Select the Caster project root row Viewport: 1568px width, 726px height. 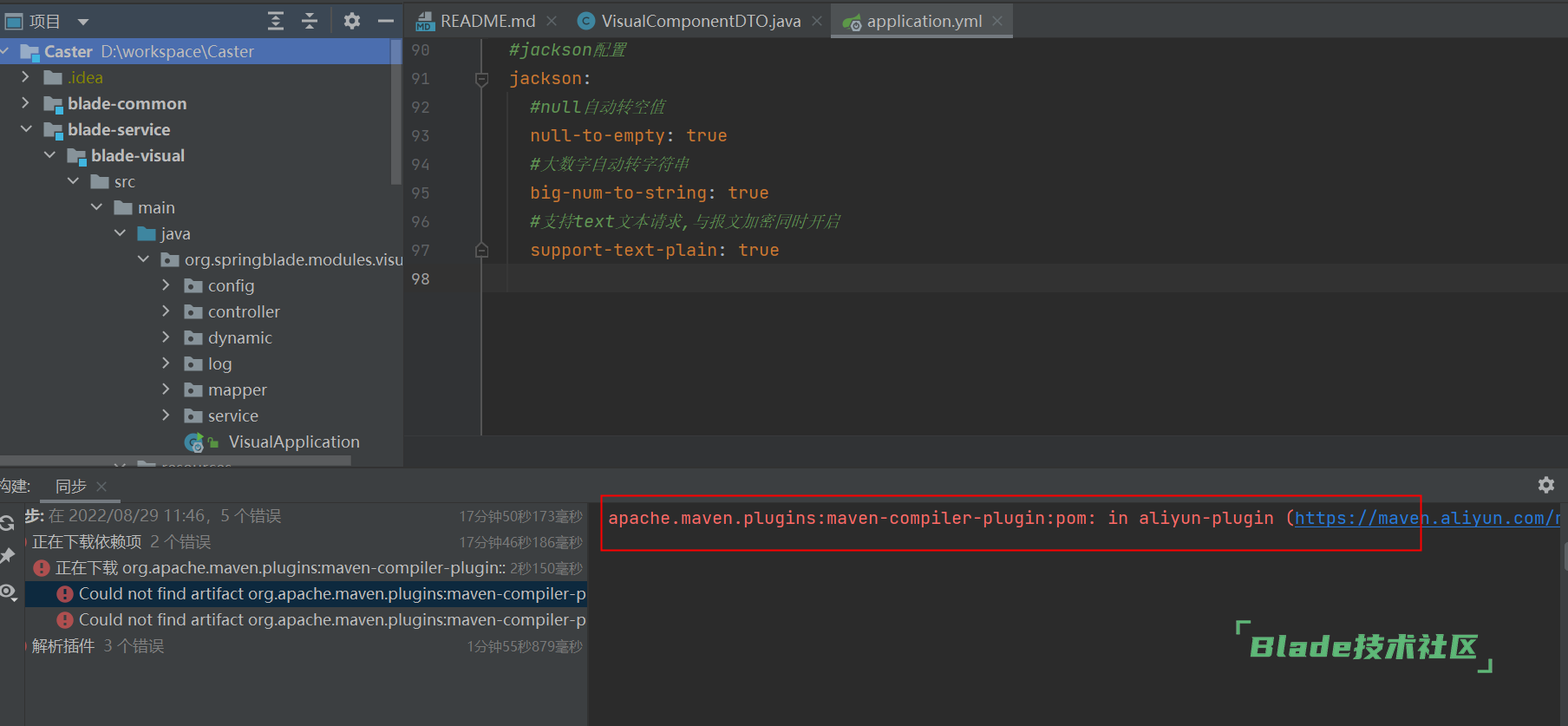tap(195, 51)
